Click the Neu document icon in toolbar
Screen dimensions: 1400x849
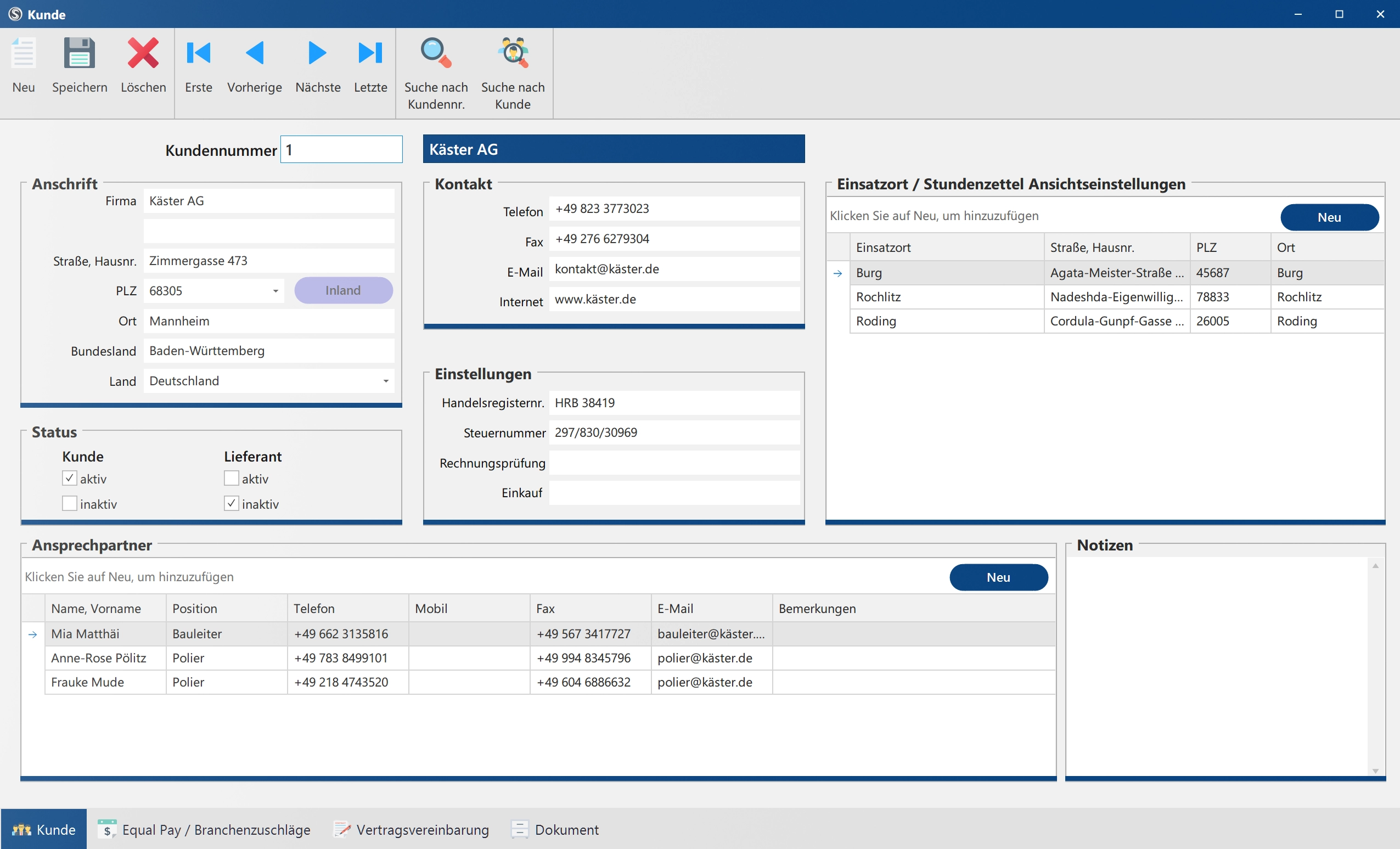pos(23,53)
